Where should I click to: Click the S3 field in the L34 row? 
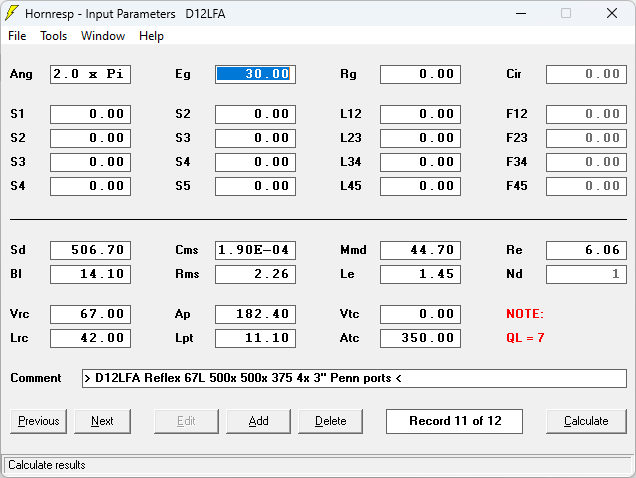pos(90,162)
